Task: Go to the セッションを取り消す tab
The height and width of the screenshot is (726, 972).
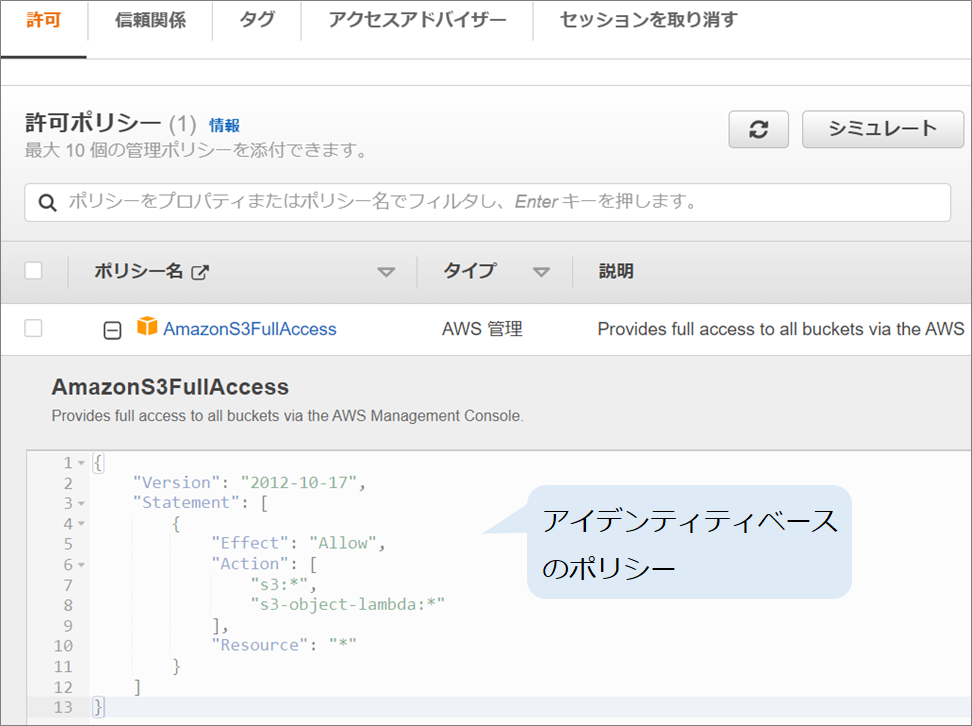Action: pyautogui.click(x=648, y=20)
